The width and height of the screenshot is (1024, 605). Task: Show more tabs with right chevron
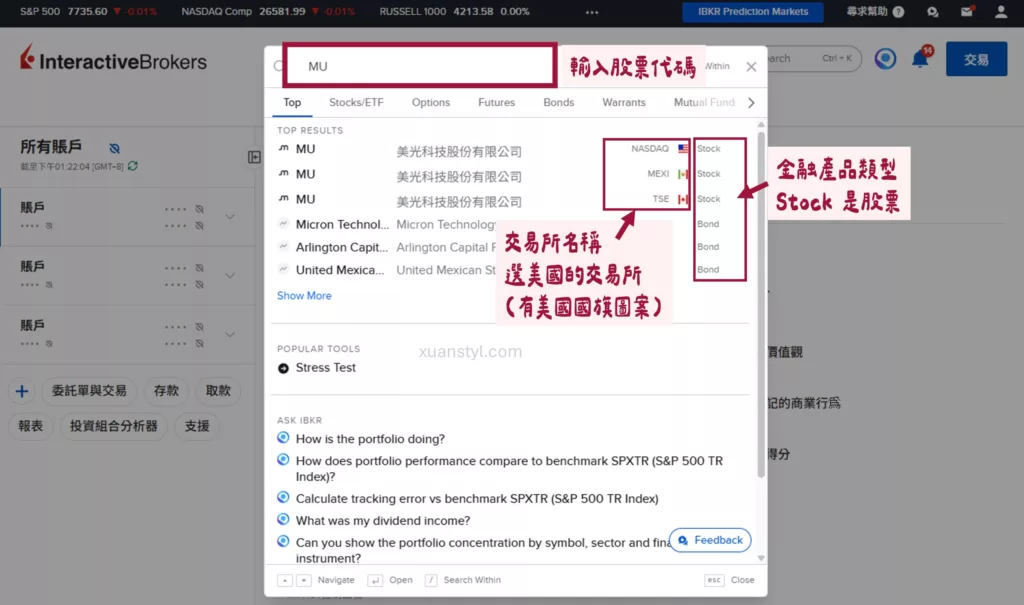point(751,103)
